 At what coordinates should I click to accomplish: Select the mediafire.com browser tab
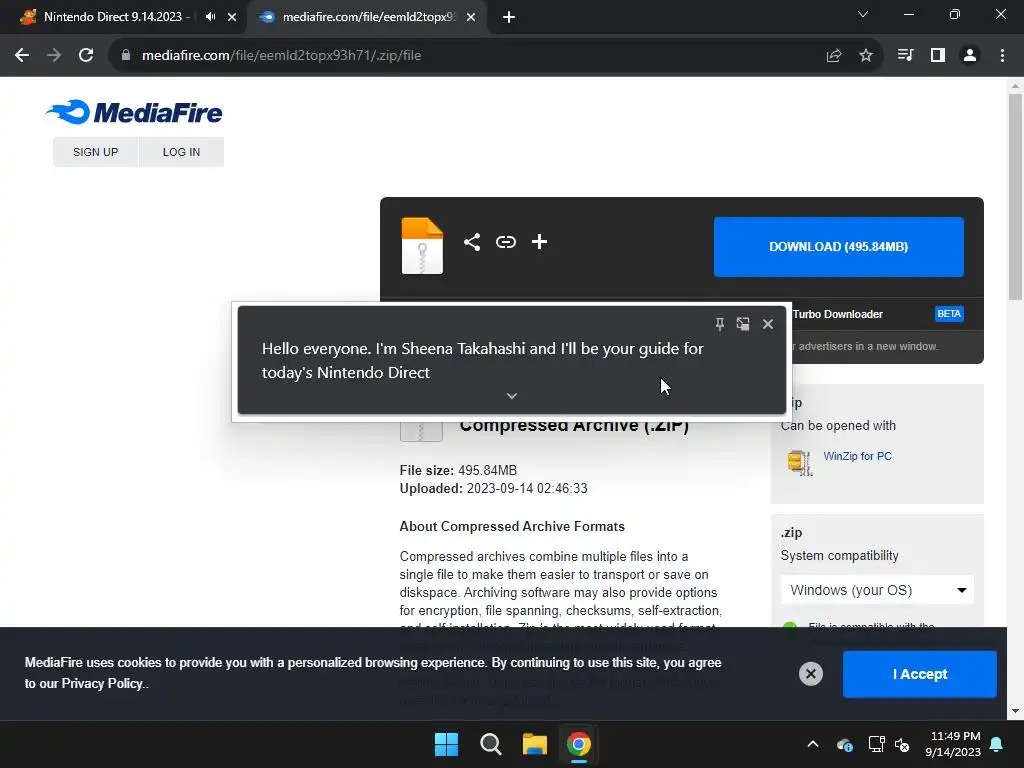tap(368, 17)
